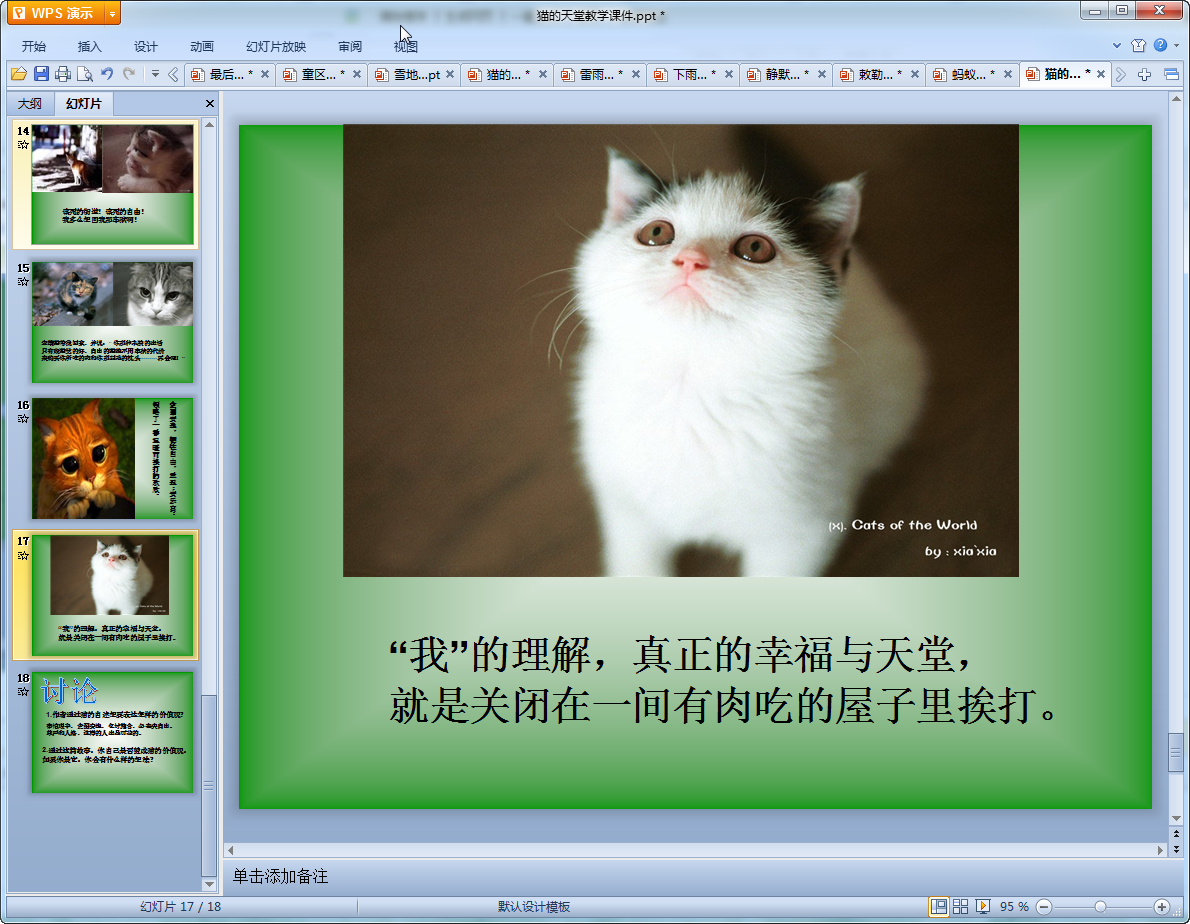Open the 插入 menu tab

90,46
